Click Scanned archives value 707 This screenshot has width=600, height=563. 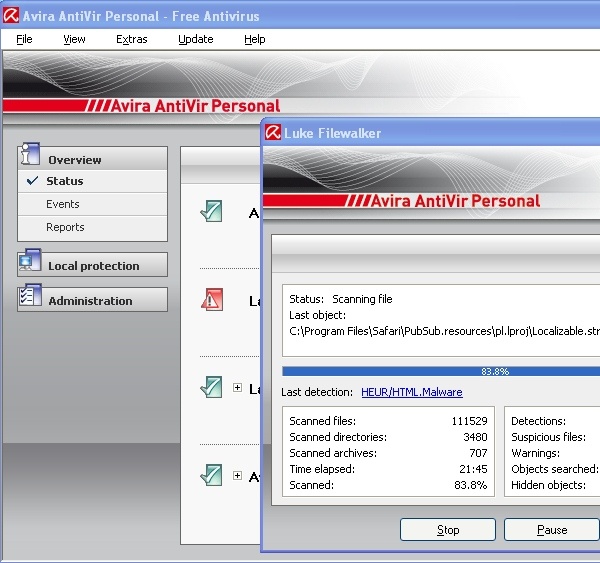[478, 453]
